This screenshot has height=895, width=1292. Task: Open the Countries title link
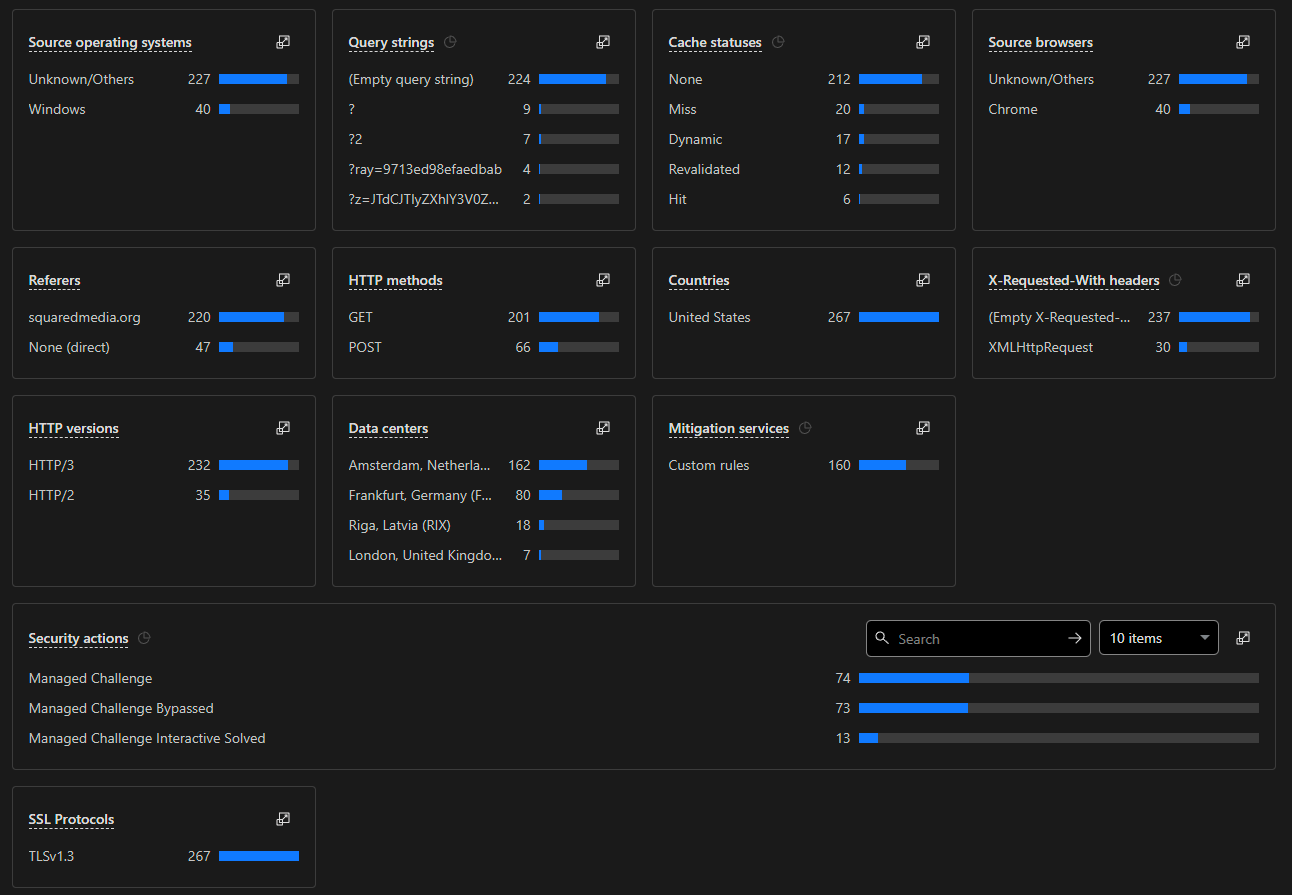(x=699, y=281)
